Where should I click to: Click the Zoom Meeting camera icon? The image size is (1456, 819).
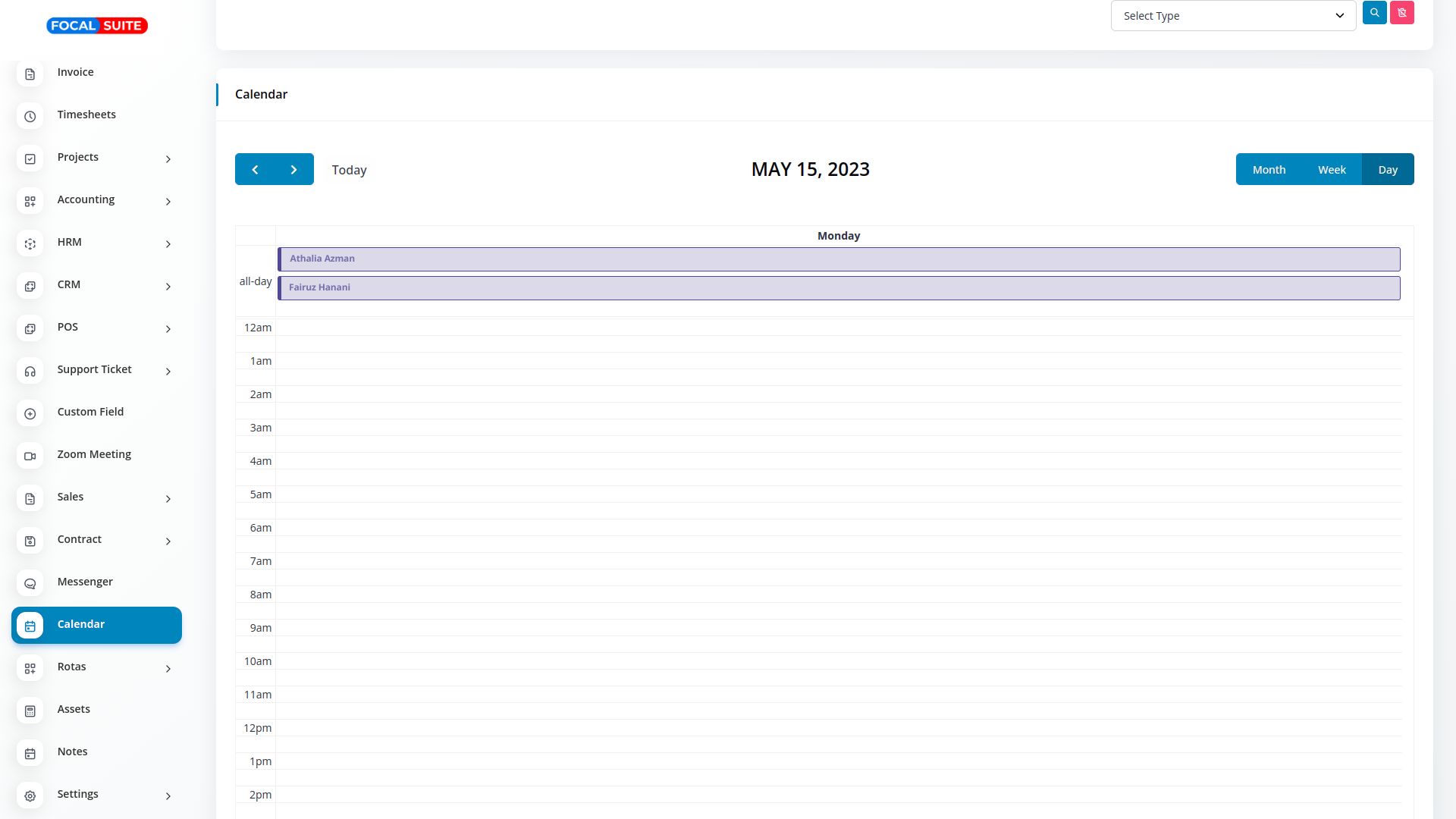coord(30,456)
